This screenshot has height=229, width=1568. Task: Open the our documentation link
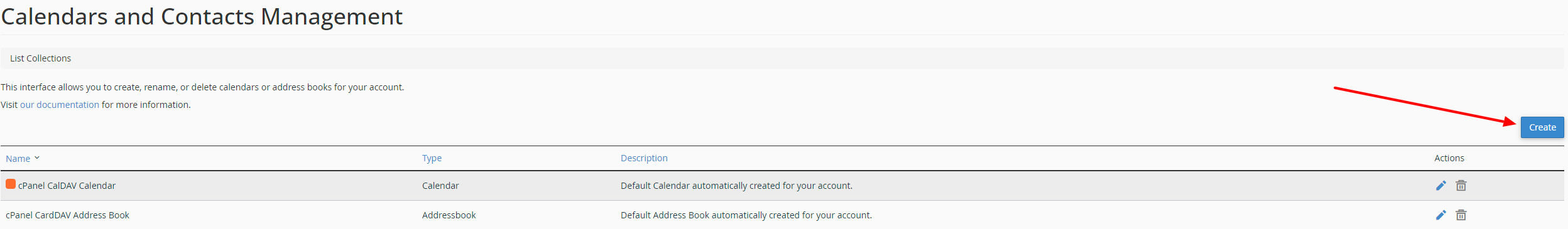pos(60,105)
